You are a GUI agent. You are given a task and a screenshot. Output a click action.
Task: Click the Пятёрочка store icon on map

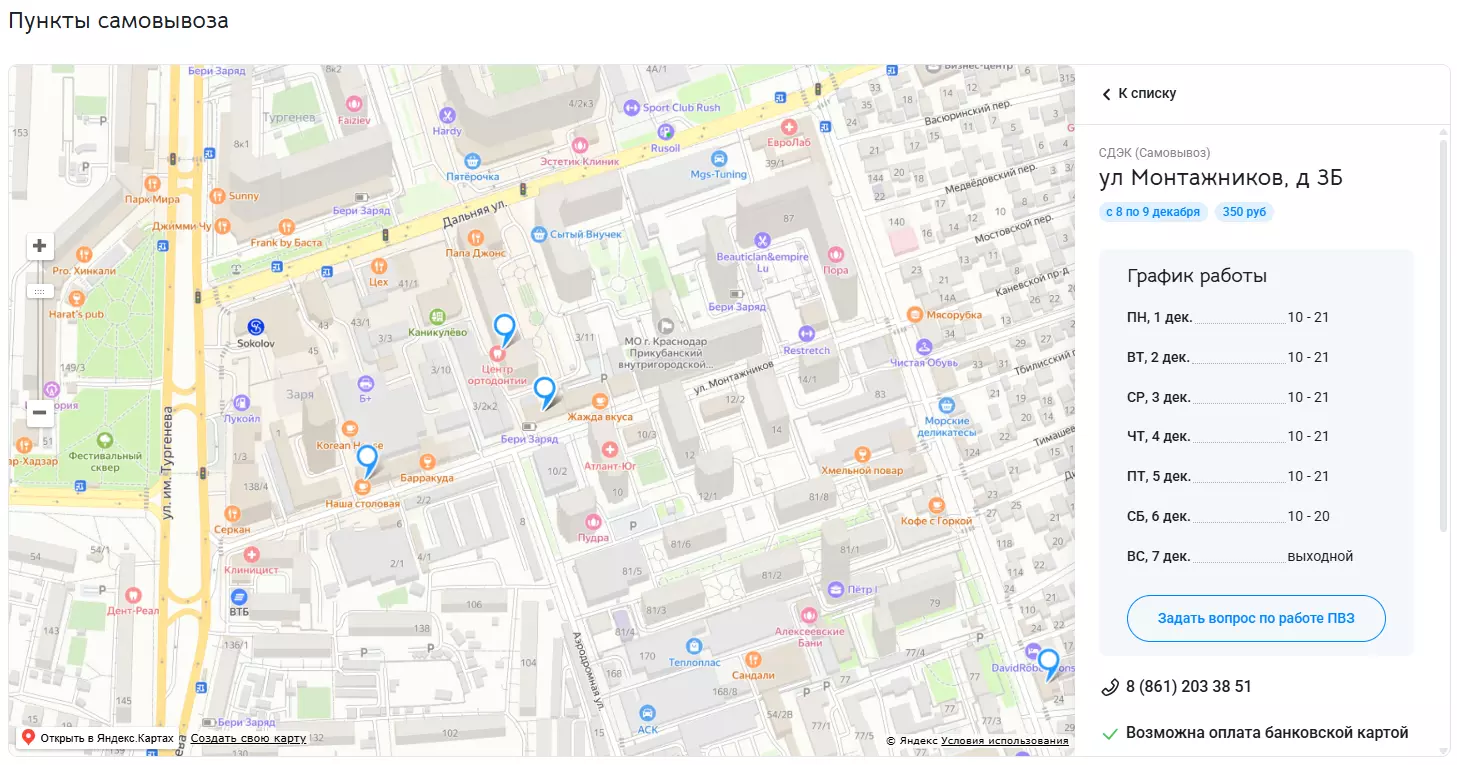(472, 160)
